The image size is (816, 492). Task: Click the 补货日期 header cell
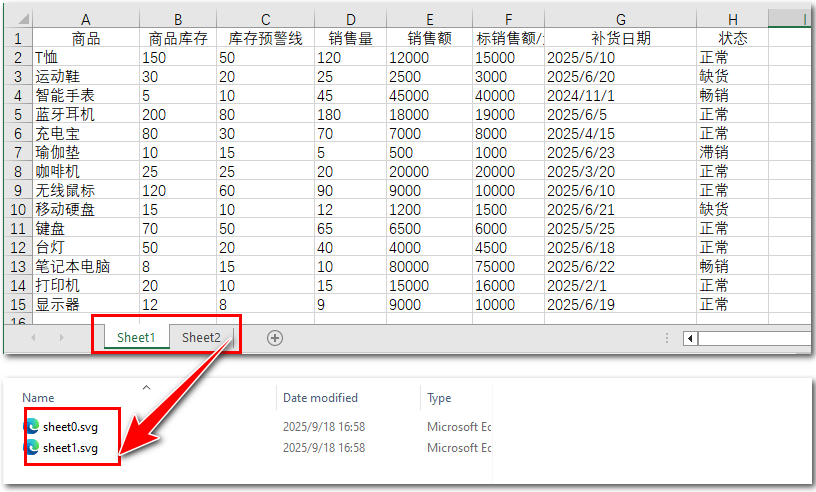coord(620,38)
